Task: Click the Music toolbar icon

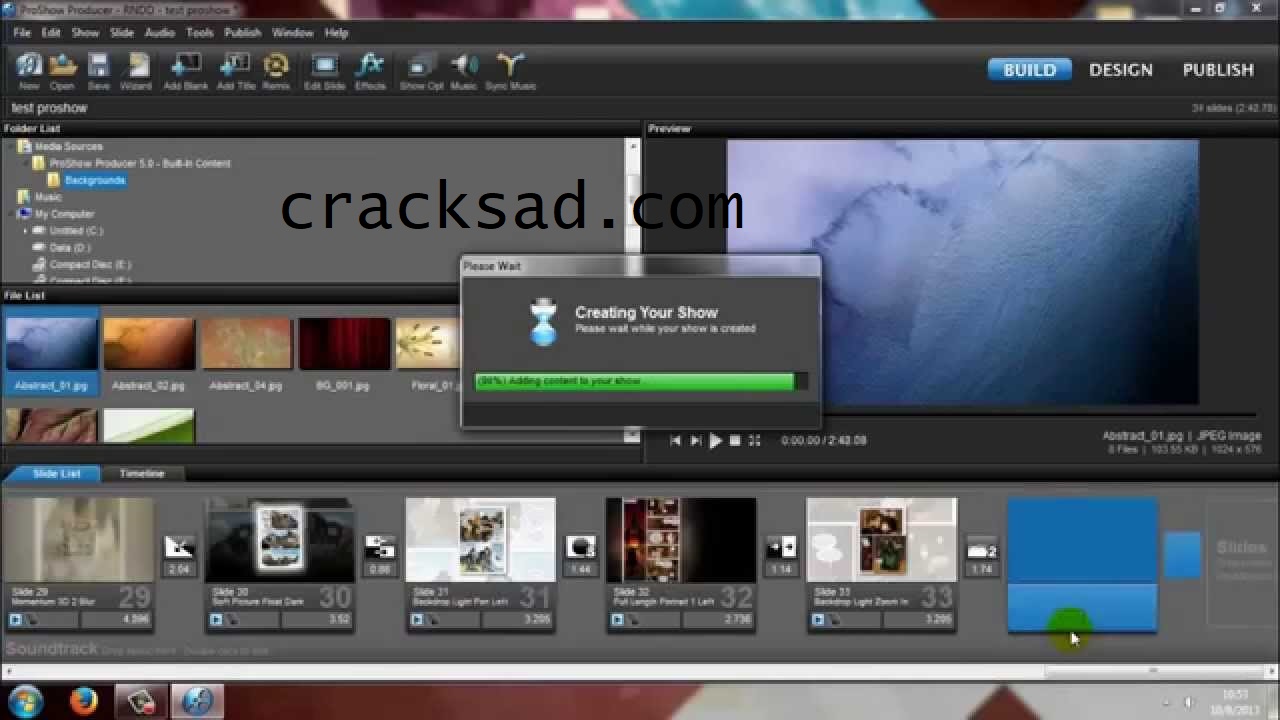Action: [x=464, y=70]
